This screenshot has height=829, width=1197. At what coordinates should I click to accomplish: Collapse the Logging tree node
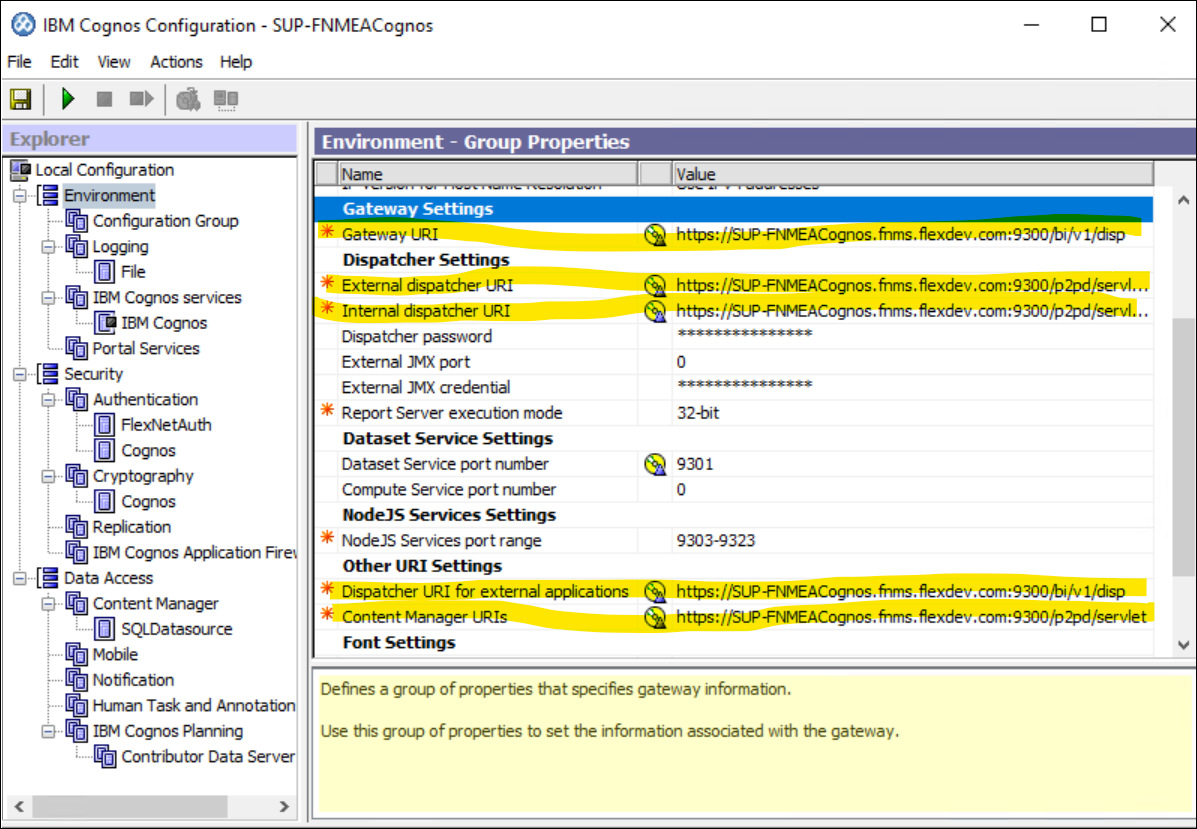click(x=48, y=247)
